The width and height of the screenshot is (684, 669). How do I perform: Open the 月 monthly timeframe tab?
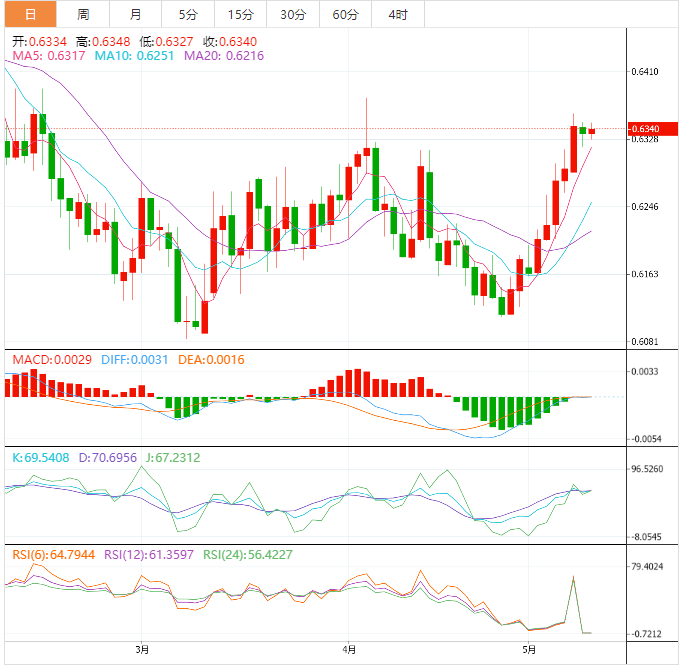point(136,14)
